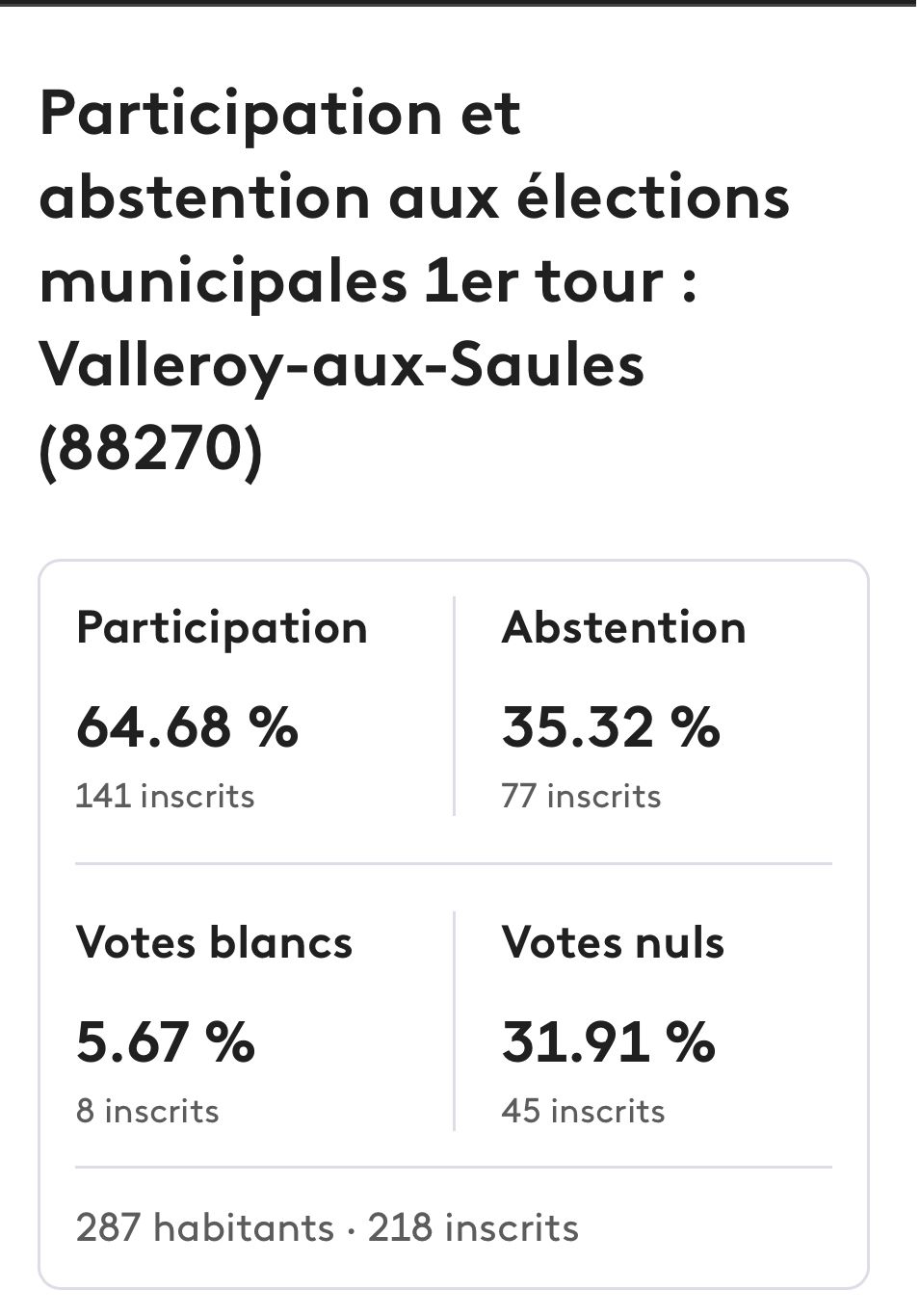
Task: Click the 218 inscrits total in footer
Action: click(473, 1228)
